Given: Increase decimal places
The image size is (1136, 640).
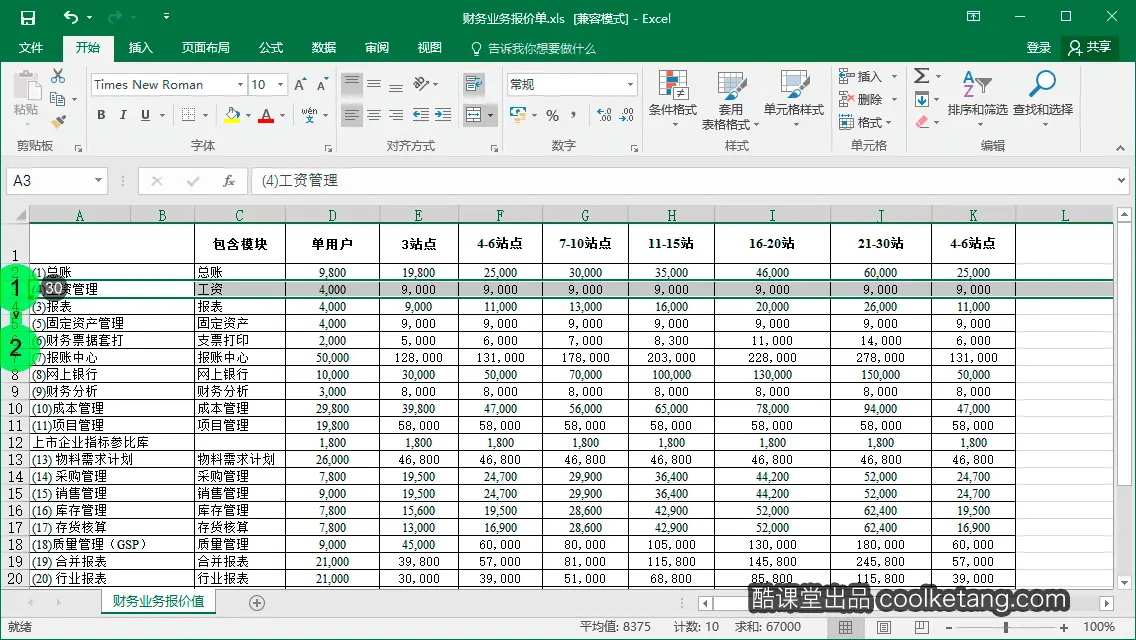Looking at the screenshot, I should click(x=604, y=115).
